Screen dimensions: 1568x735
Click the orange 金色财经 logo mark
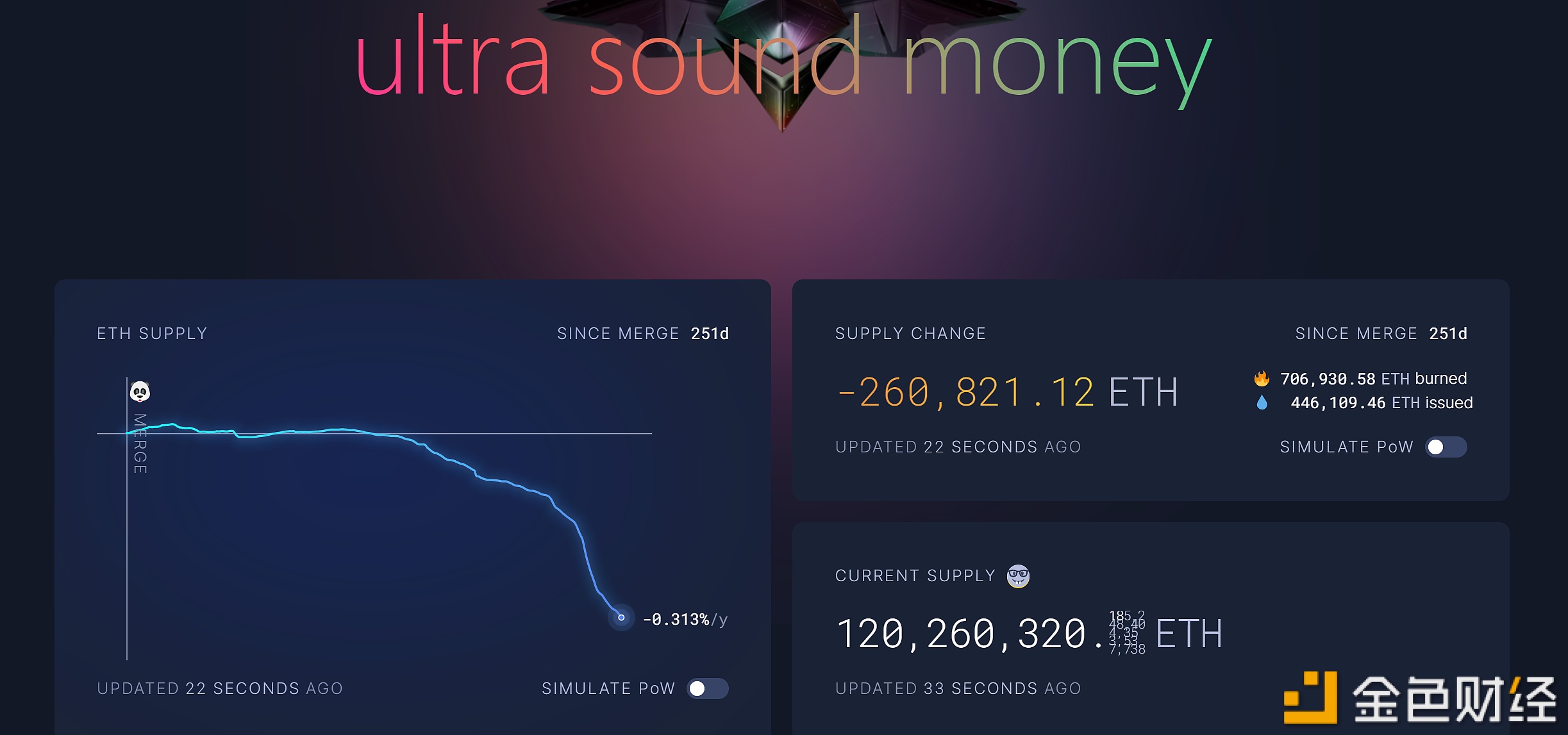(1310, 697)
